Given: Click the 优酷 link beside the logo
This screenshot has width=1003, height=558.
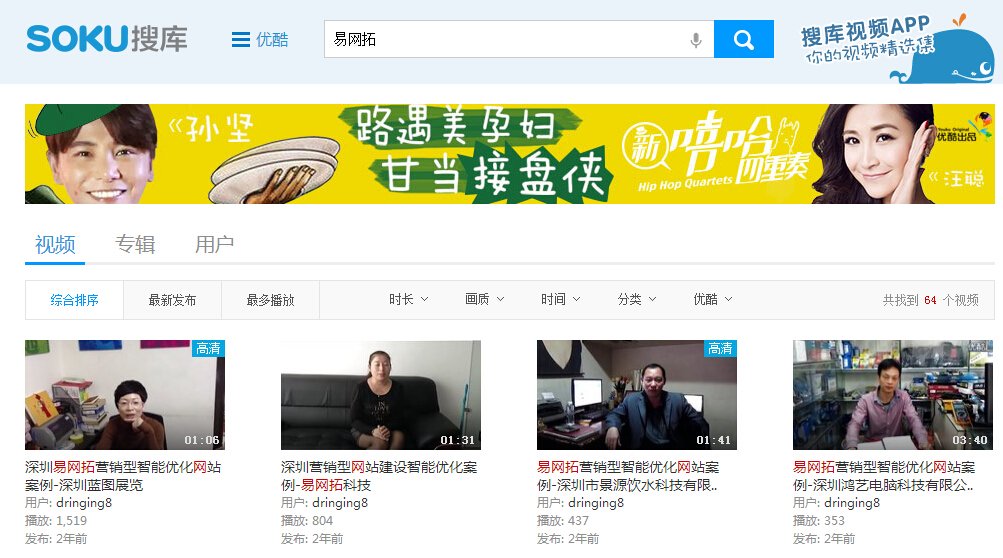Looking at the screenshot, I should click(272, 40).
